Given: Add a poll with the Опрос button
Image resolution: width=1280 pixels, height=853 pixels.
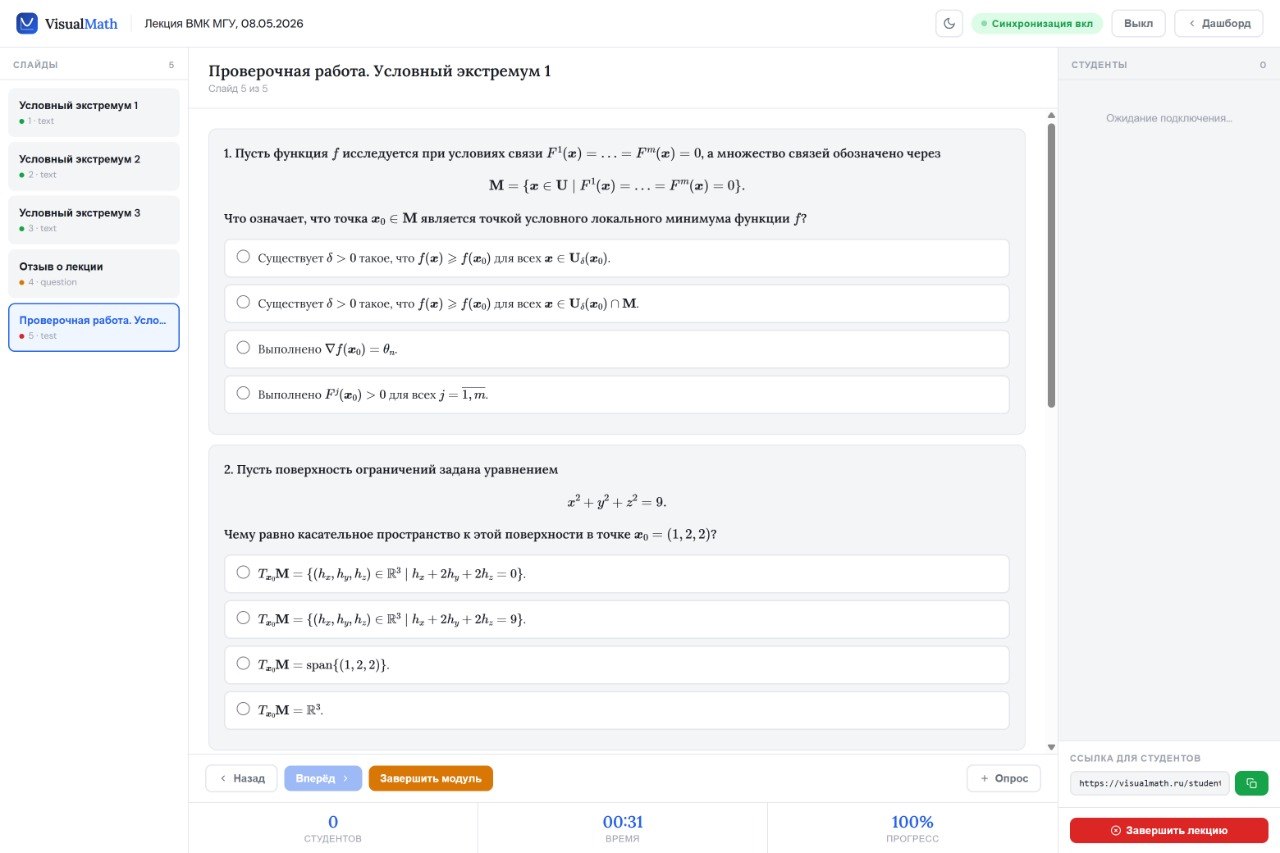Looking at the screenshot, I should tap(1004, 778).
